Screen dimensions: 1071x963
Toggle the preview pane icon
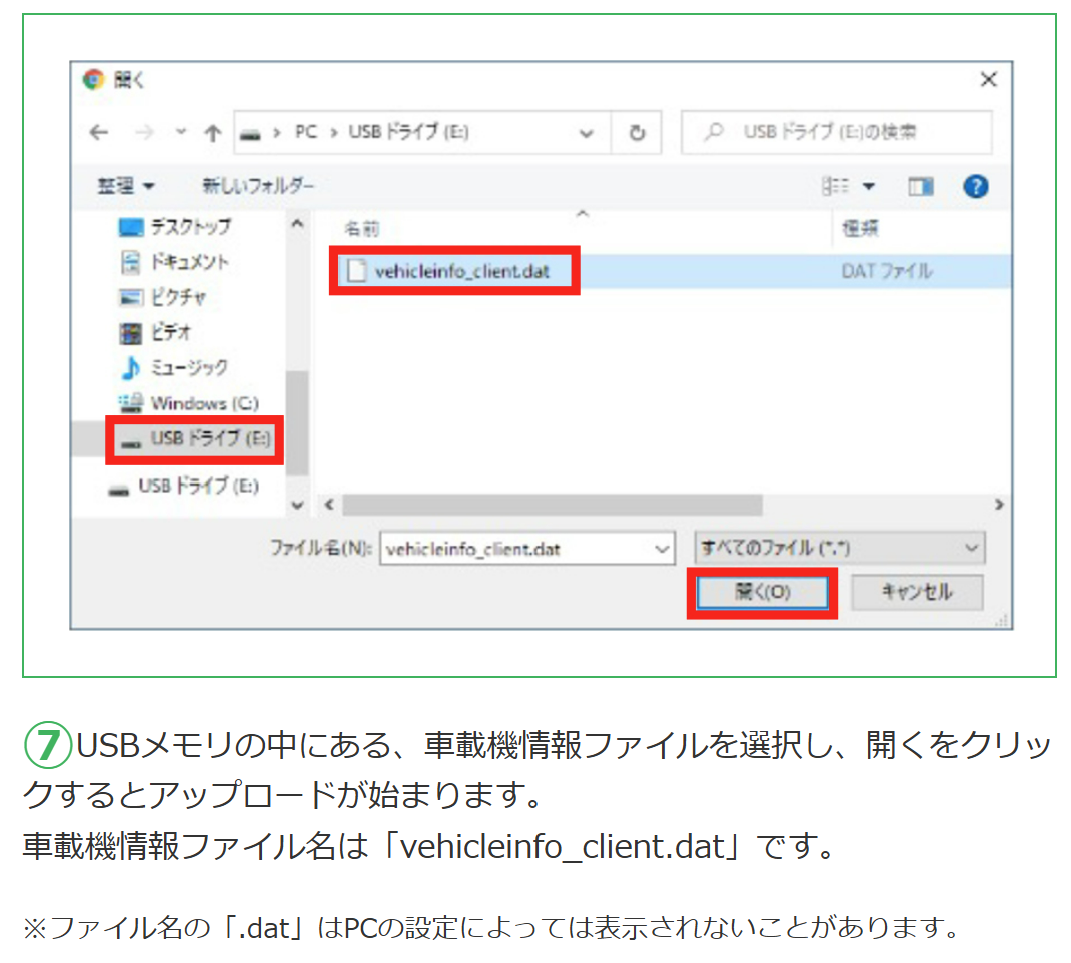(920, 186)
